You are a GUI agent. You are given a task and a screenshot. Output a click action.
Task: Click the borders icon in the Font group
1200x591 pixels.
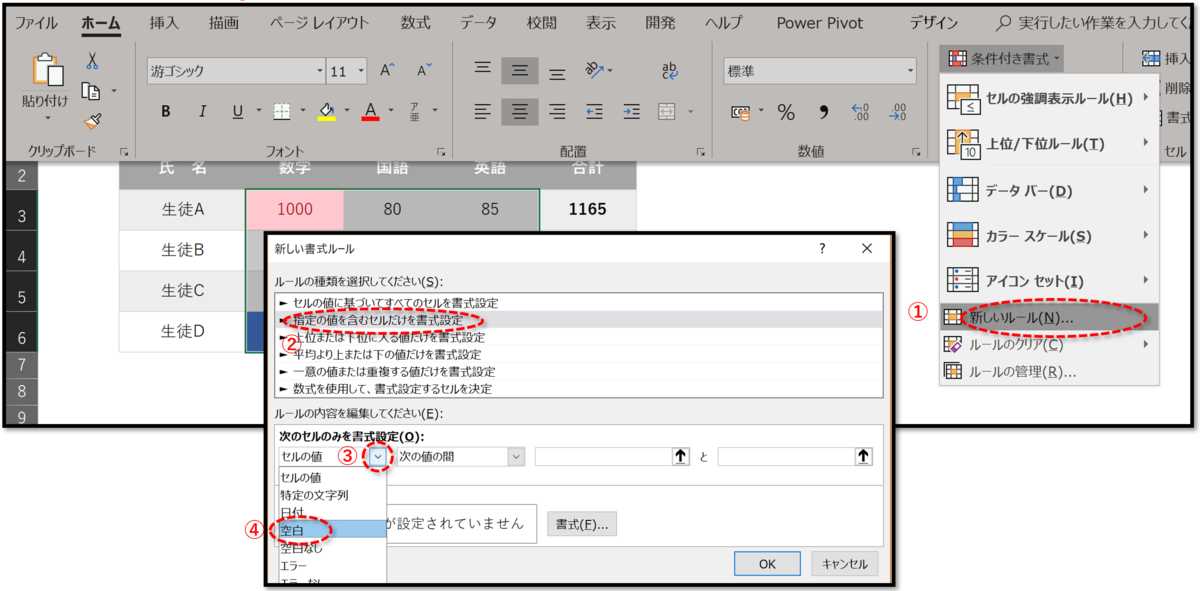pos(284,111)
